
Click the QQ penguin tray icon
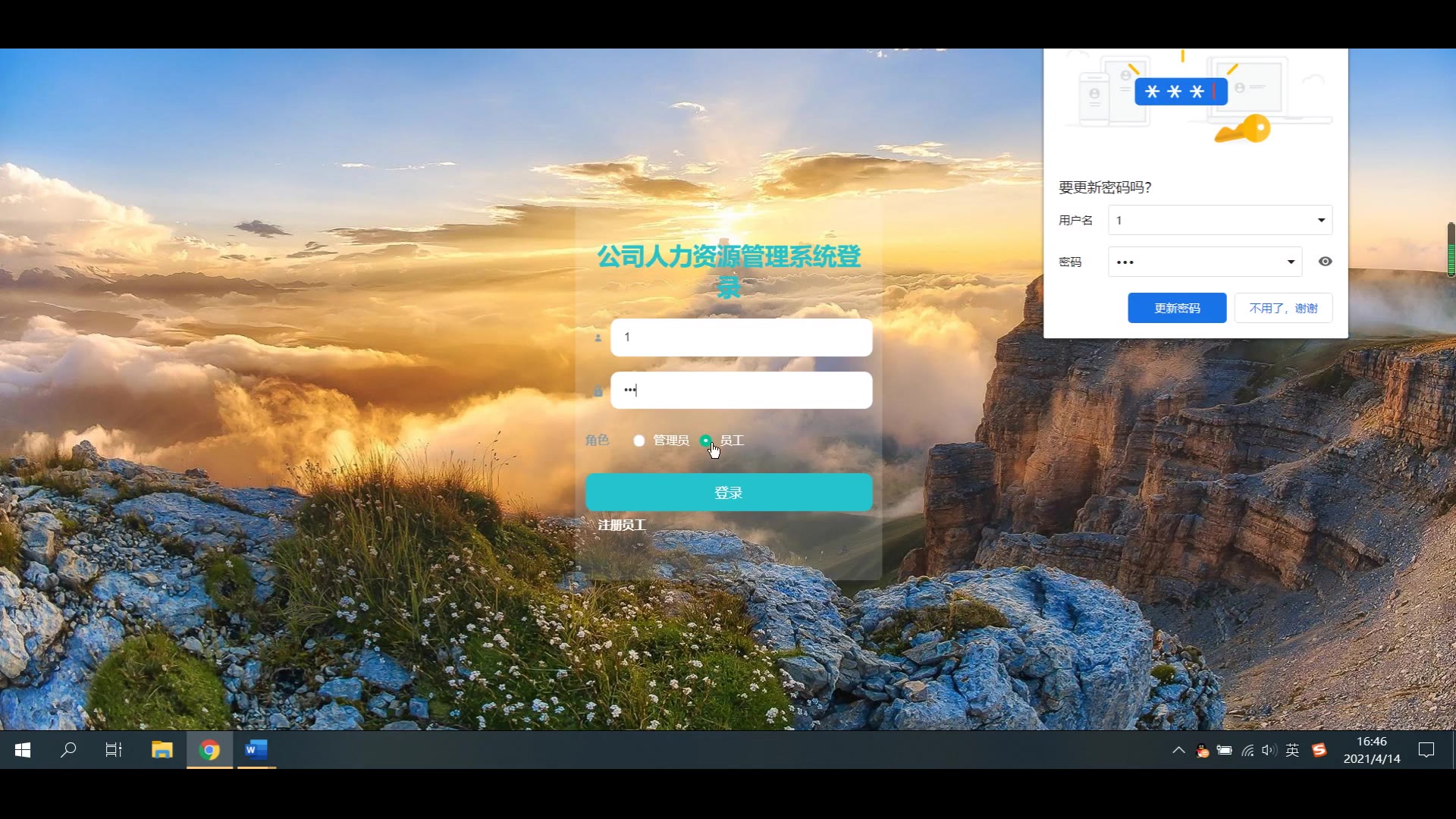1202,751
